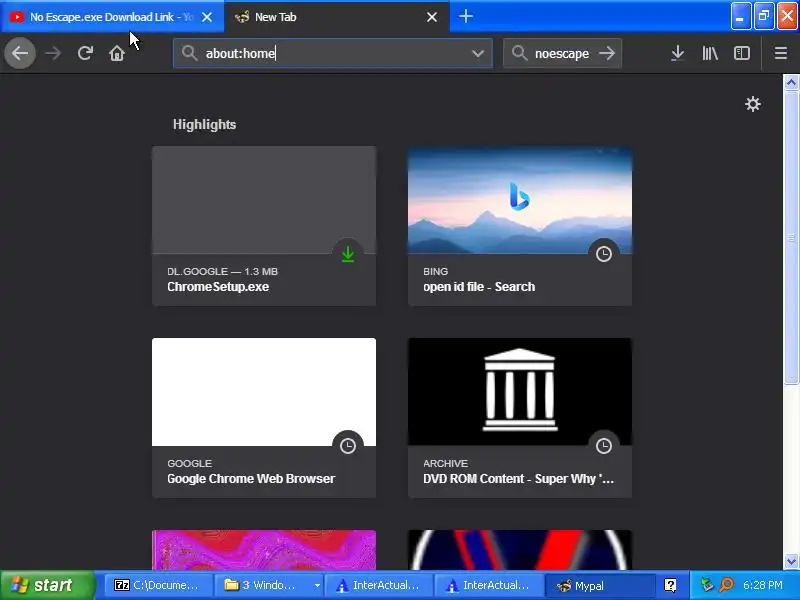Click the clock history badge on Bing card
800x600 pixels.
point(604,254)
